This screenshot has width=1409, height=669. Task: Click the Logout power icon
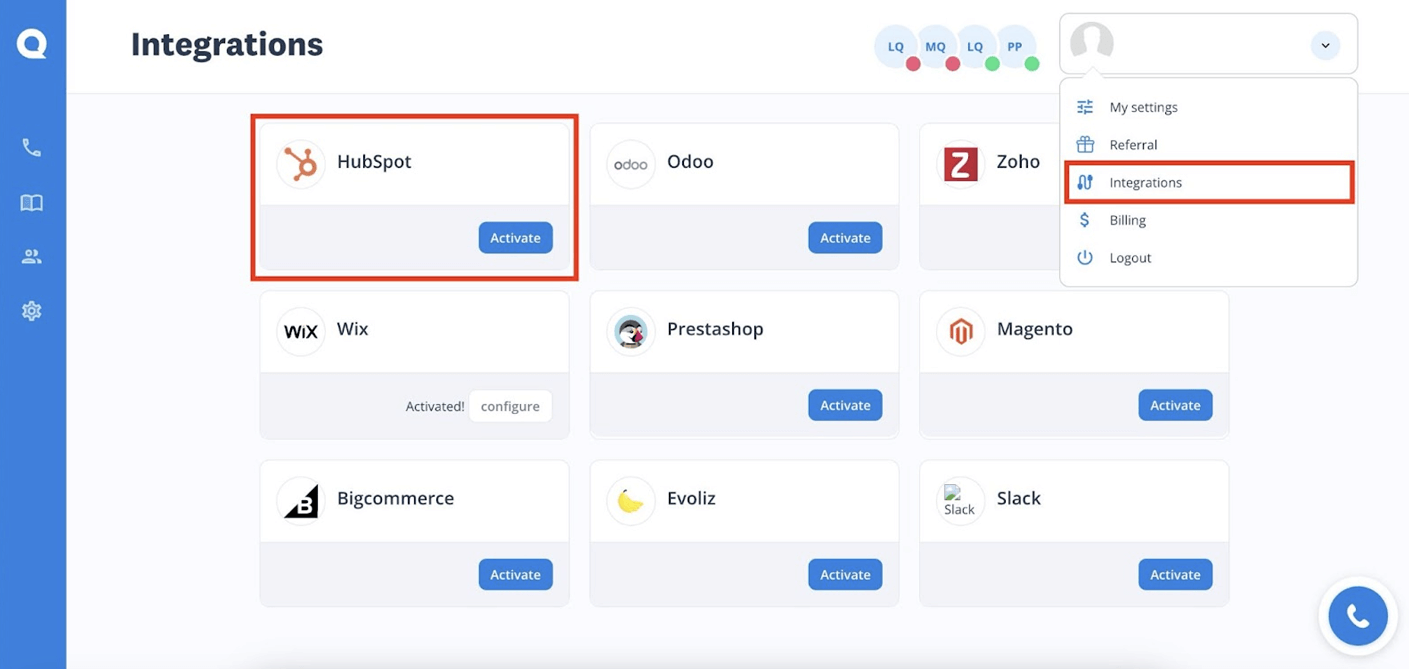[x=1085, y=258]
